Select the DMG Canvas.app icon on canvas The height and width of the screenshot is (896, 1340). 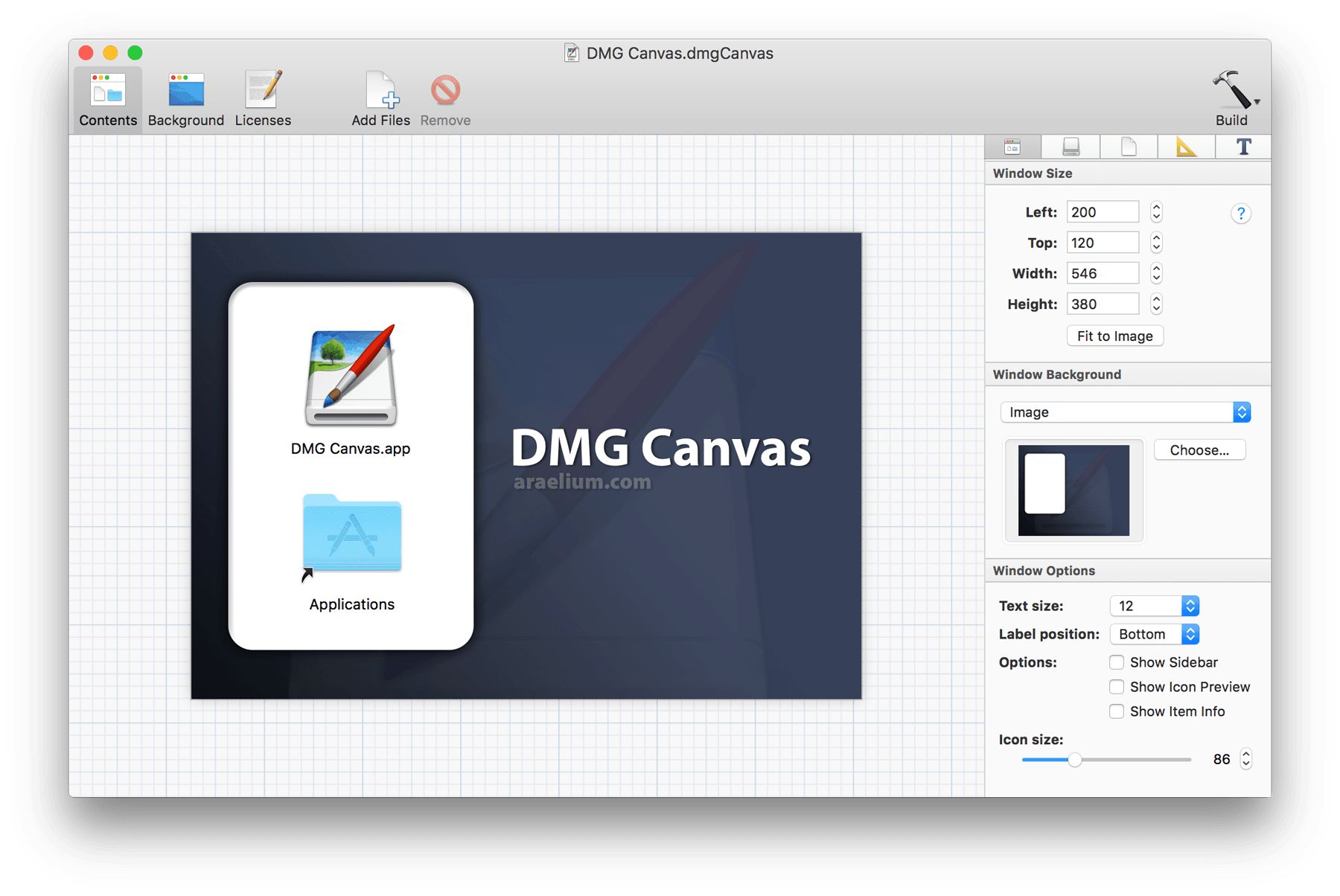[x=351, y=376]
